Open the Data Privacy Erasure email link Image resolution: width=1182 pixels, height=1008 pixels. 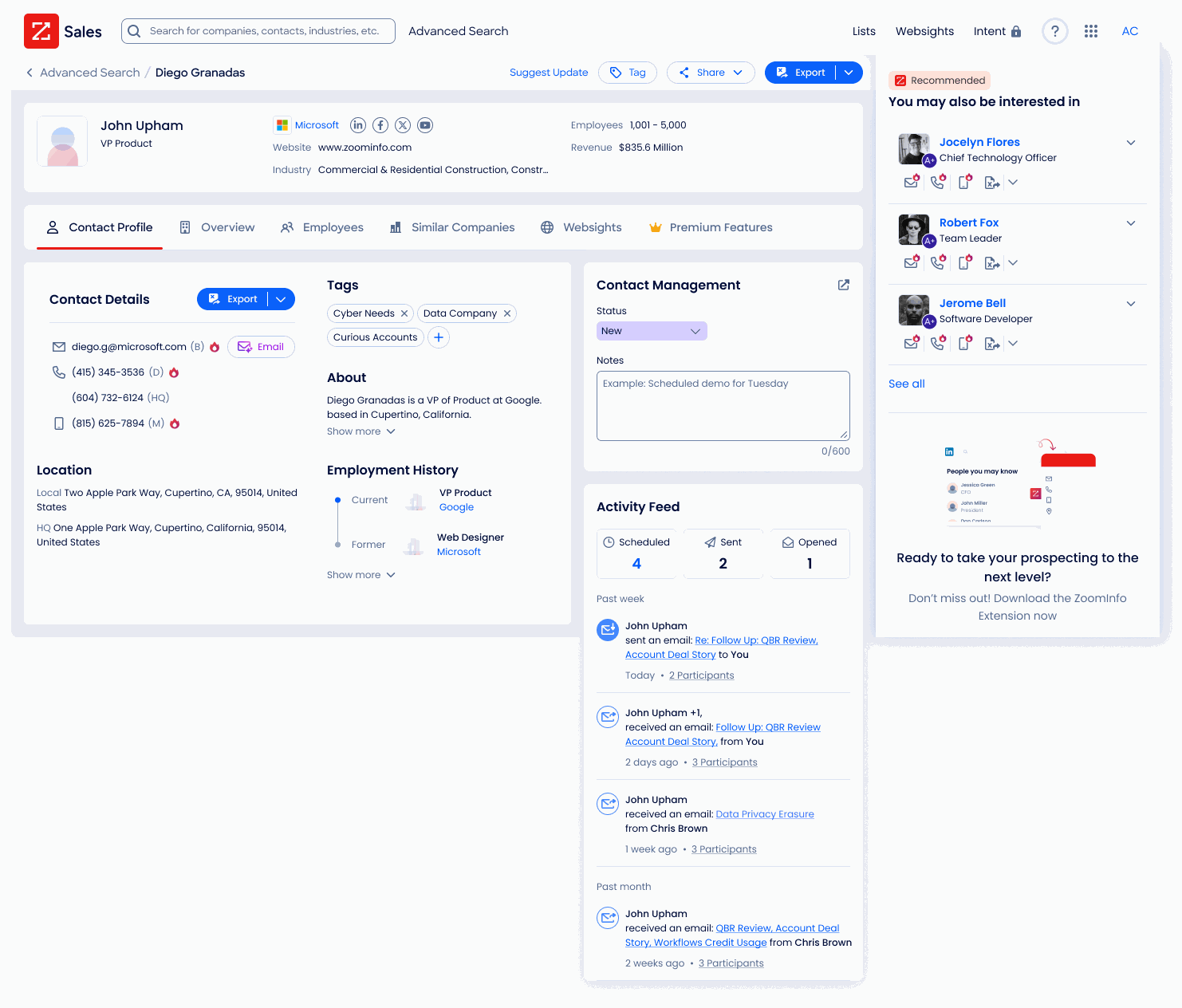tap(765, 814)
